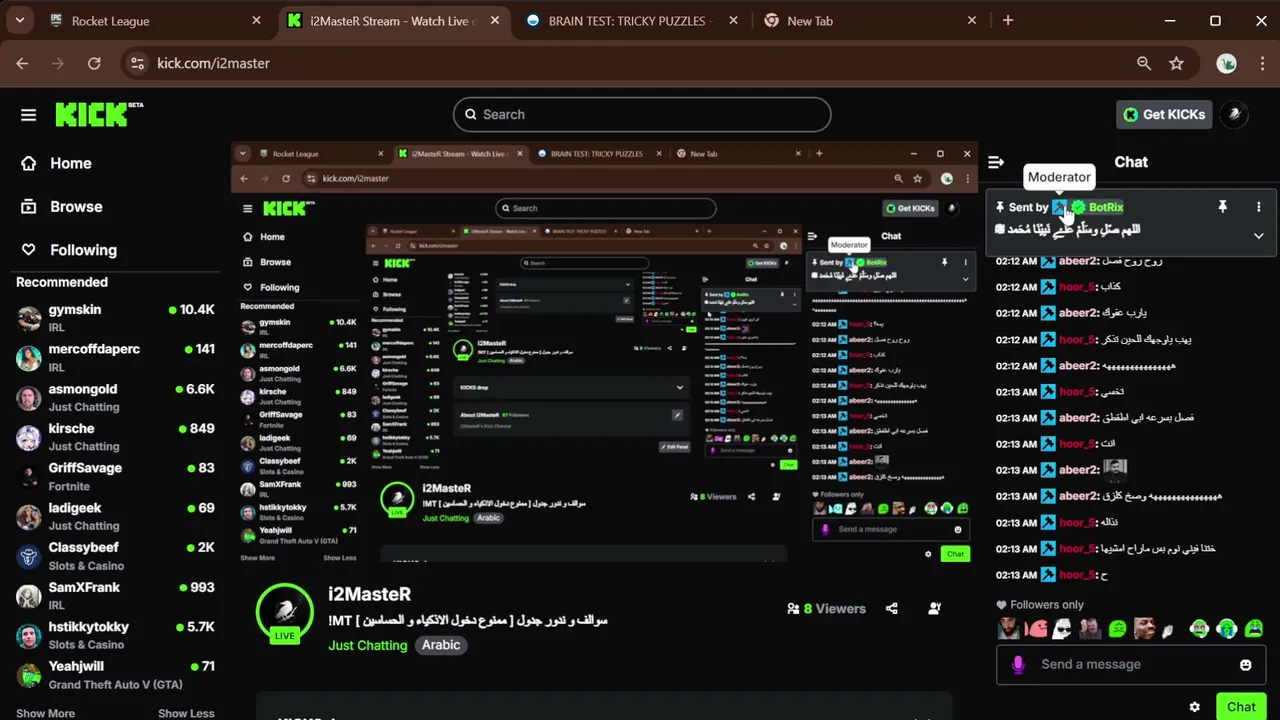This screenshot has width=1280, height=720.
Task: Share the stream using the share icon
Action: (x=891, y=608)
